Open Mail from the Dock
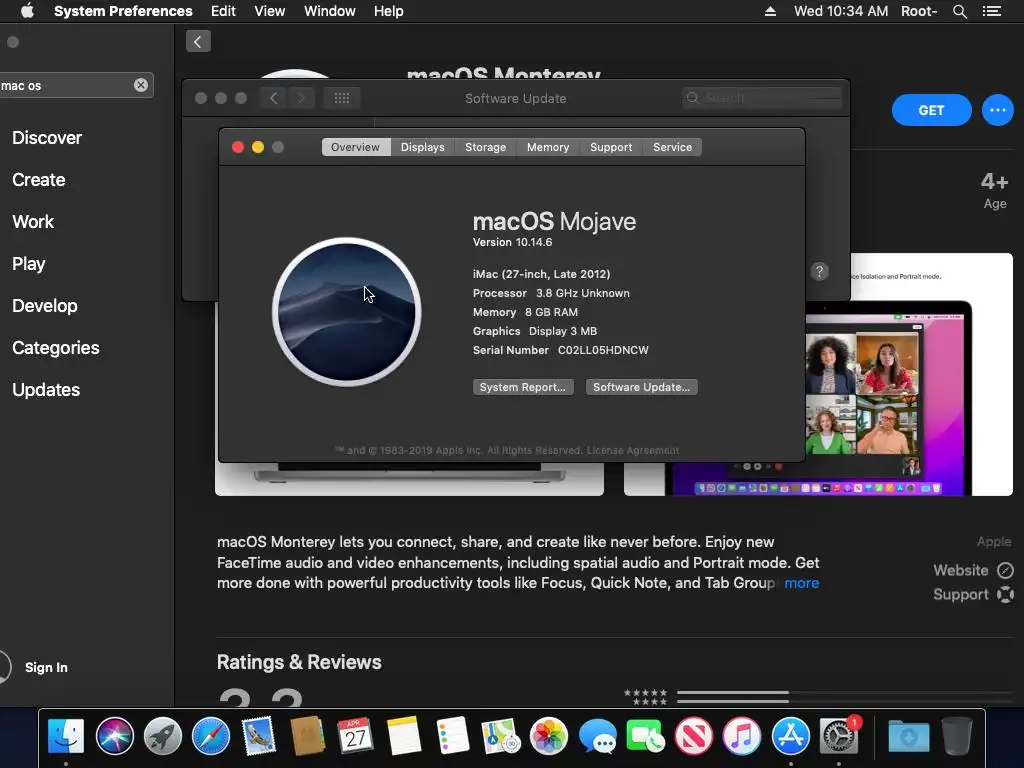 point(259,736)
